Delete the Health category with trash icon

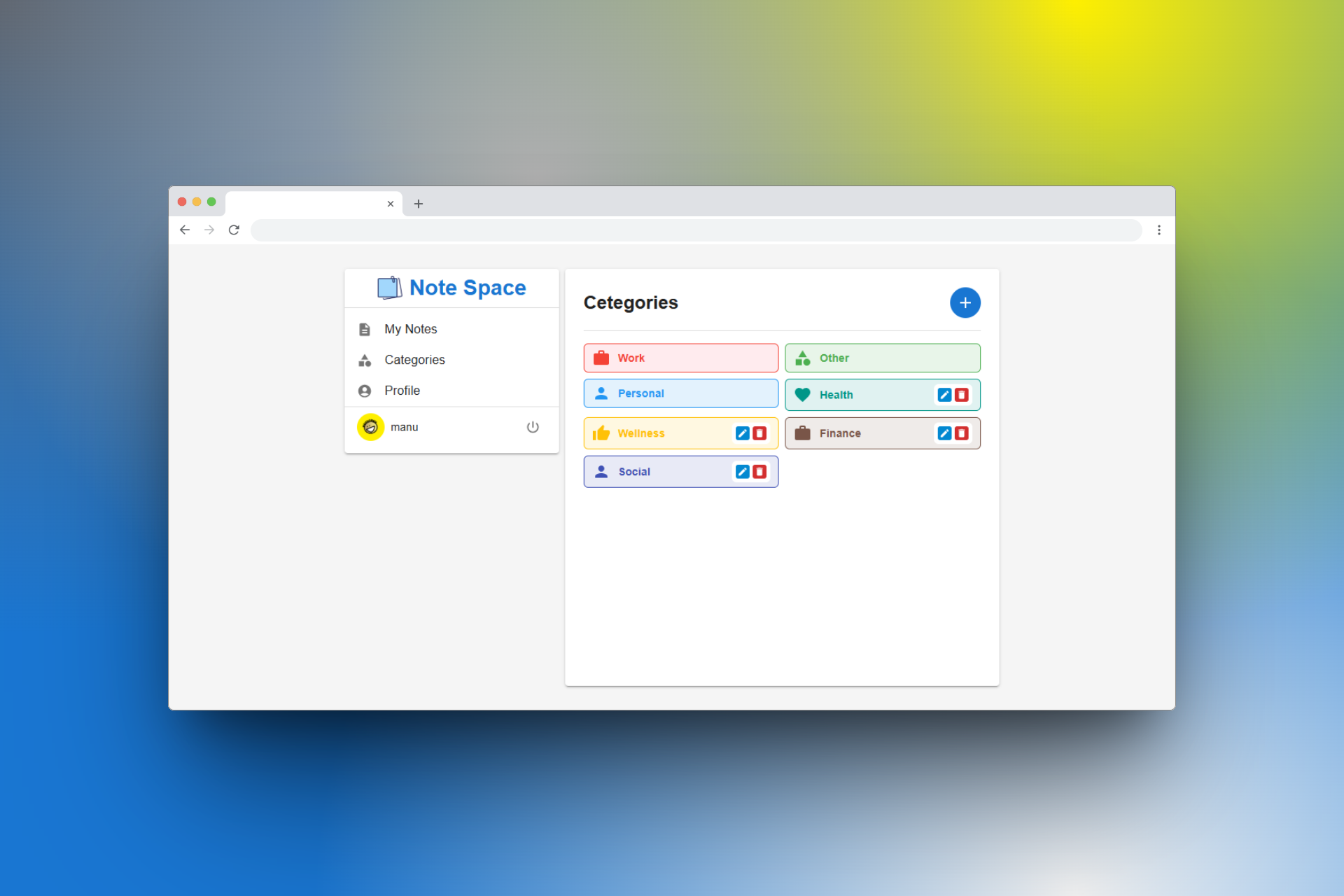click(x=962, y=395)
